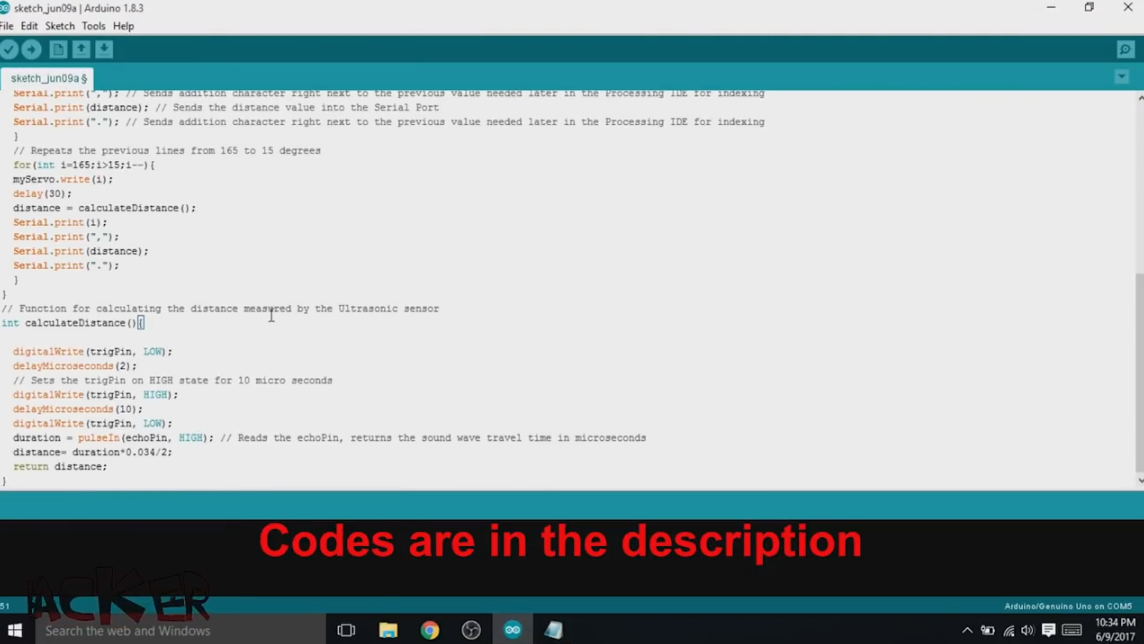The width and height of the screenshot is (1144, 644).
Task: Click the line 'delayMicroseconds(2);'
Action: click(74, 366)
